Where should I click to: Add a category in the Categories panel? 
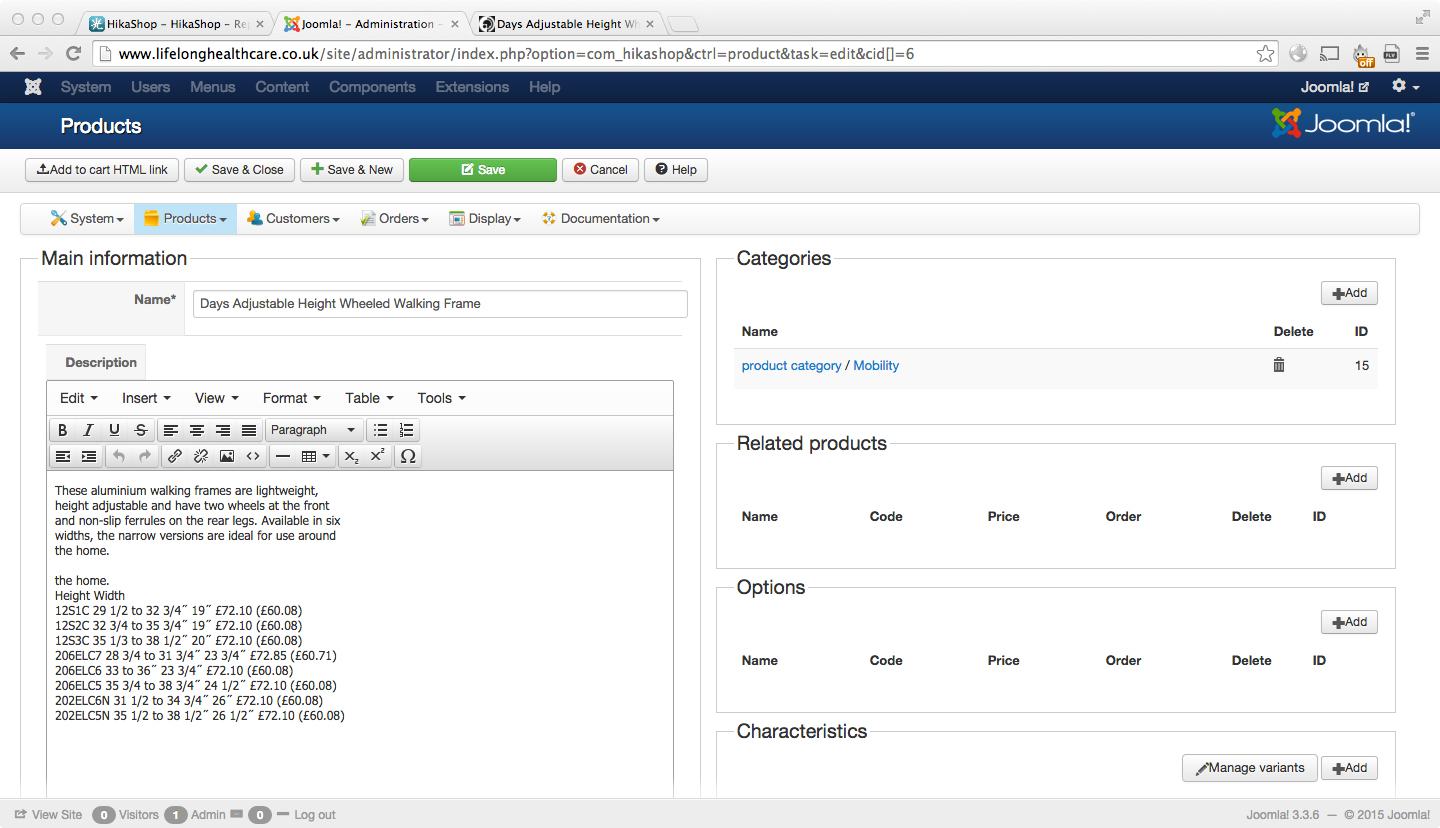[x=1349, y=293]
